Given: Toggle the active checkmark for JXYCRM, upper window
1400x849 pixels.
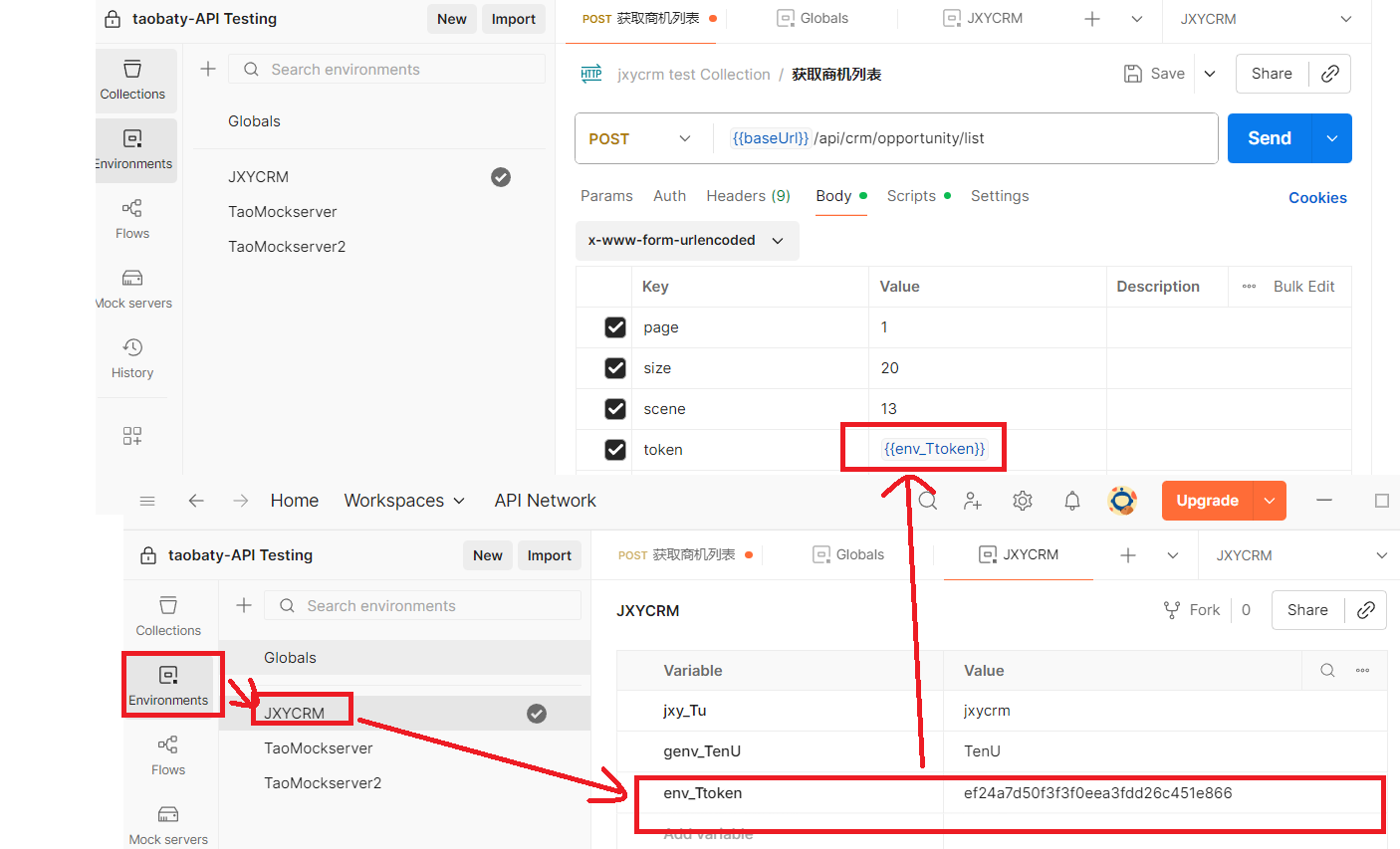Looking at the screenshot, I should [x=501, y=177].
